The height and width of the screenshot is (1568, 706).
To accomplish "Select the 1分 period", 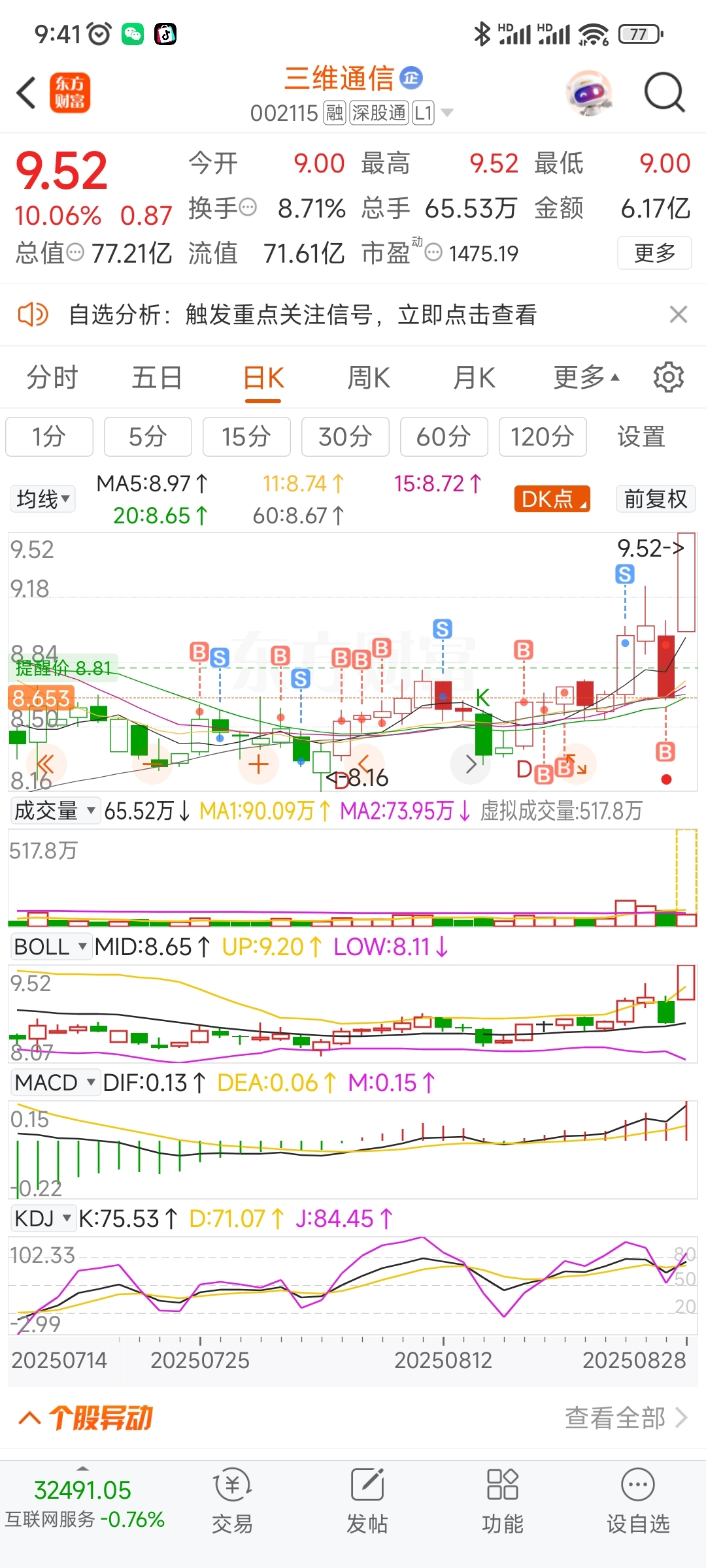I will [x=50, y=436].
